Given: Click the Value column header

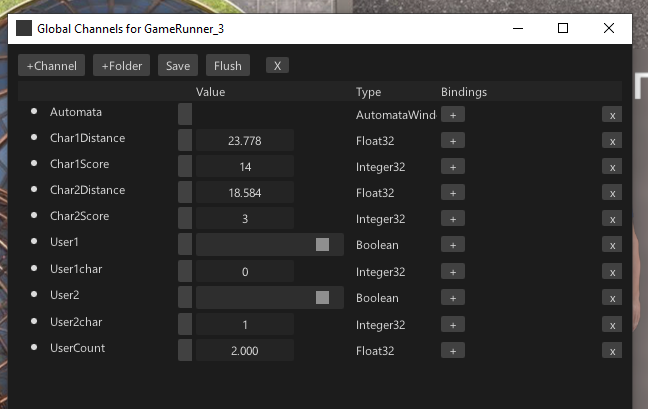Looking at the screenshot, I should pos(210,92).
